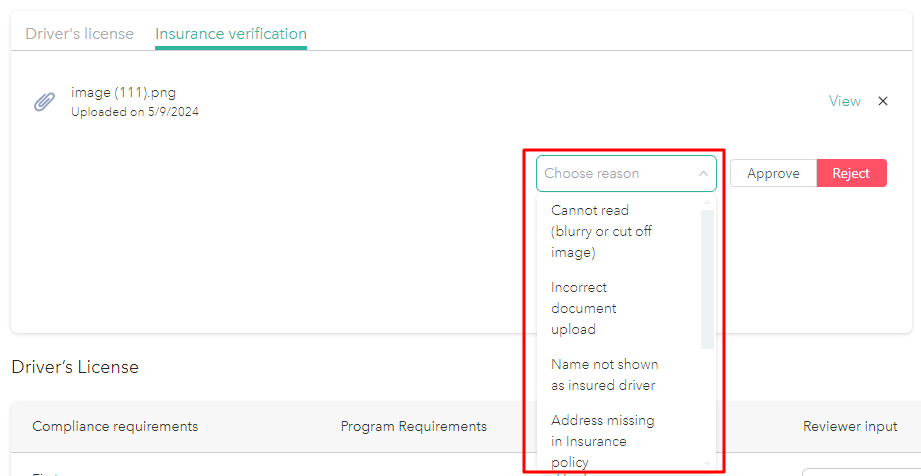Click the red Reject button
This screenshot has height=476, width=921.
(x=851, y=173)
